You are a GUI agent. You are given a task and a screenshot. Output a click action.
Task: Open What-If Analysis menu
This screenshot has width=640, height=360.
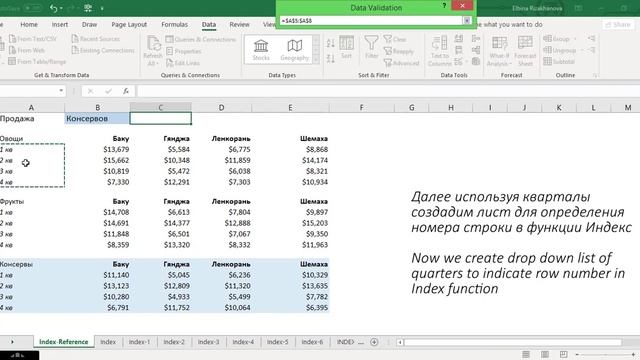(x=499, y=51)
